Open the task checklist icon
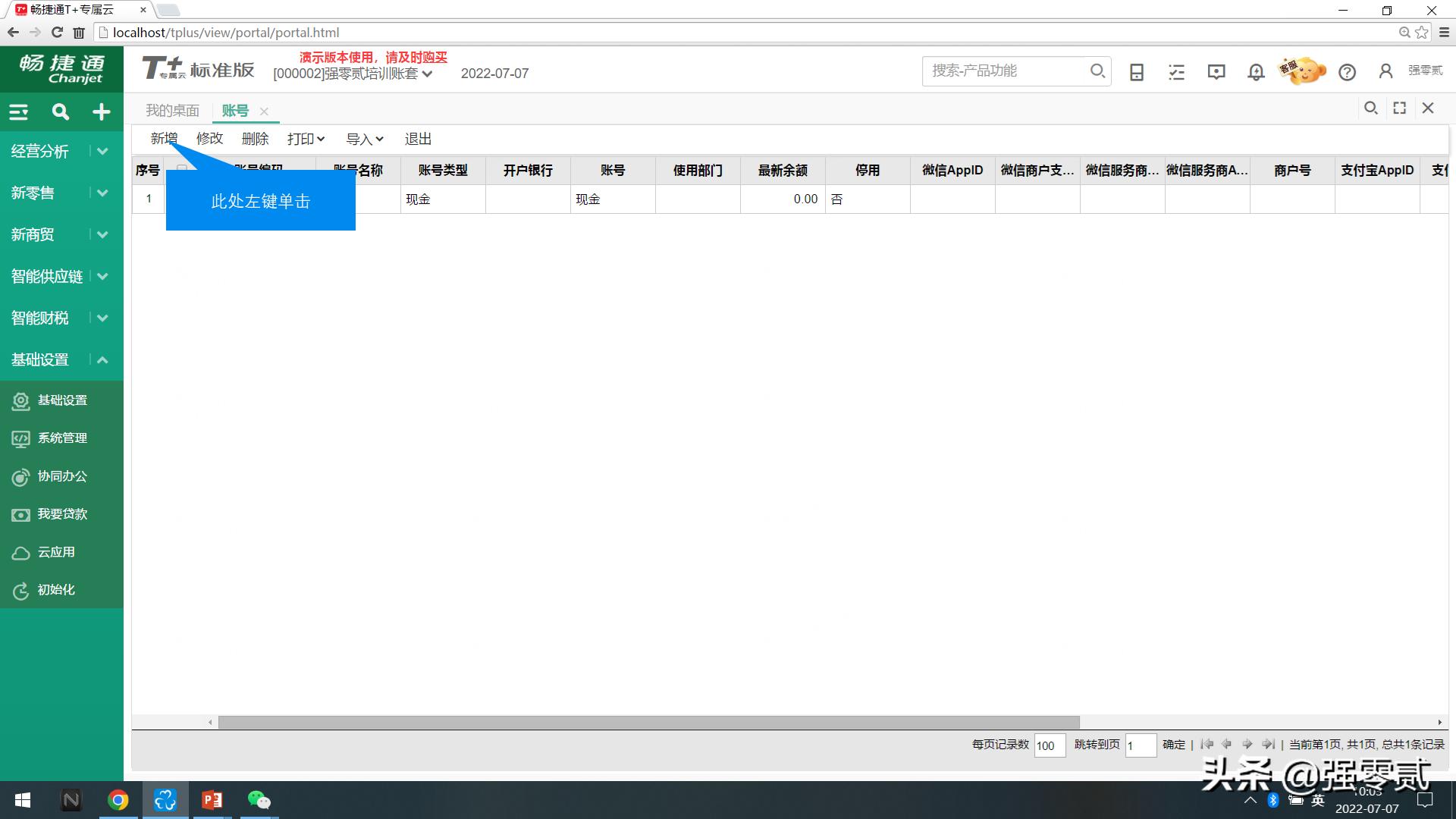The image size is (1456, 819). [1176, 72]
